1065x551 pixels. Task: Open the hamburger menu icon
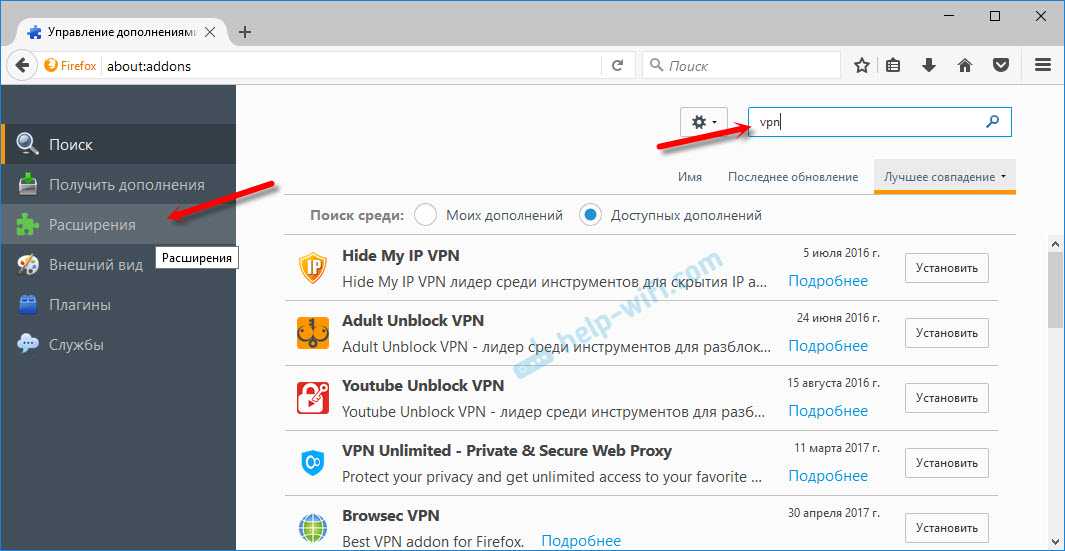click(1043, 66)
